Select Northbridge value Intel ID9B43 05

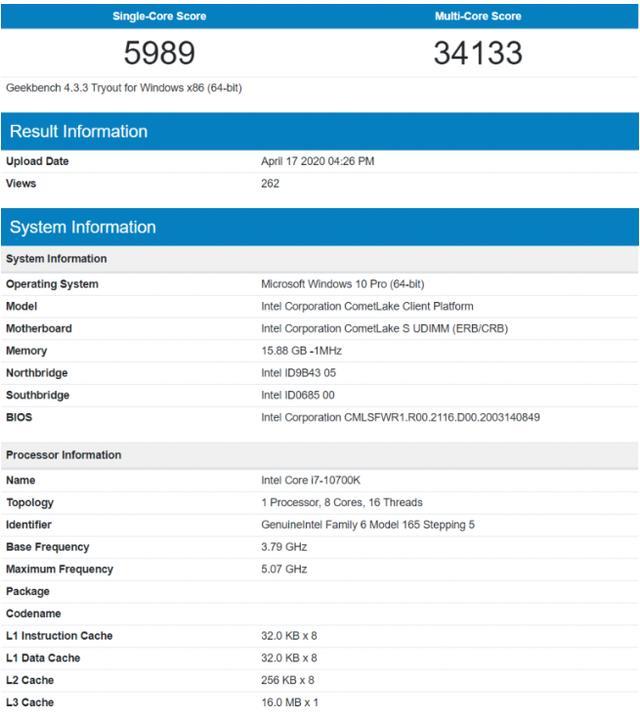pos(298,373)
